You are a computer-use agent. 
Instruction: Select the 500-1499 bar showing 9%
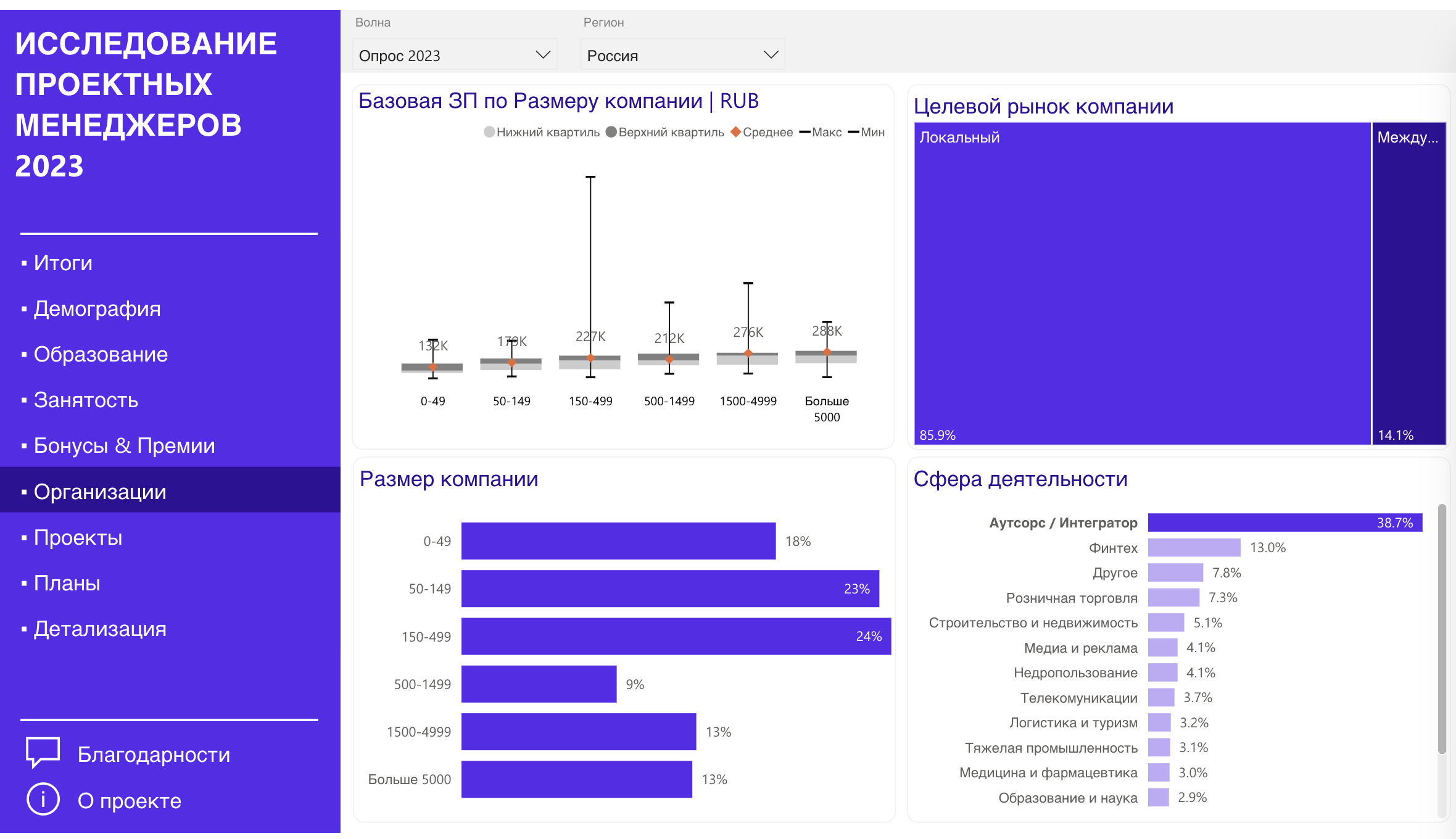point(539,684)
